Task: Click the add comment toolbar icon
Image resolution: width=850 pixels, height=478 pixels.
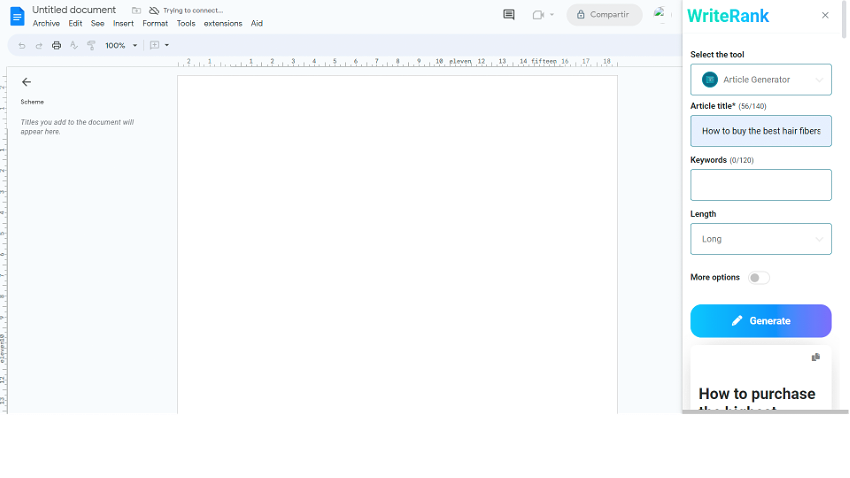Action: pos(154,46)
